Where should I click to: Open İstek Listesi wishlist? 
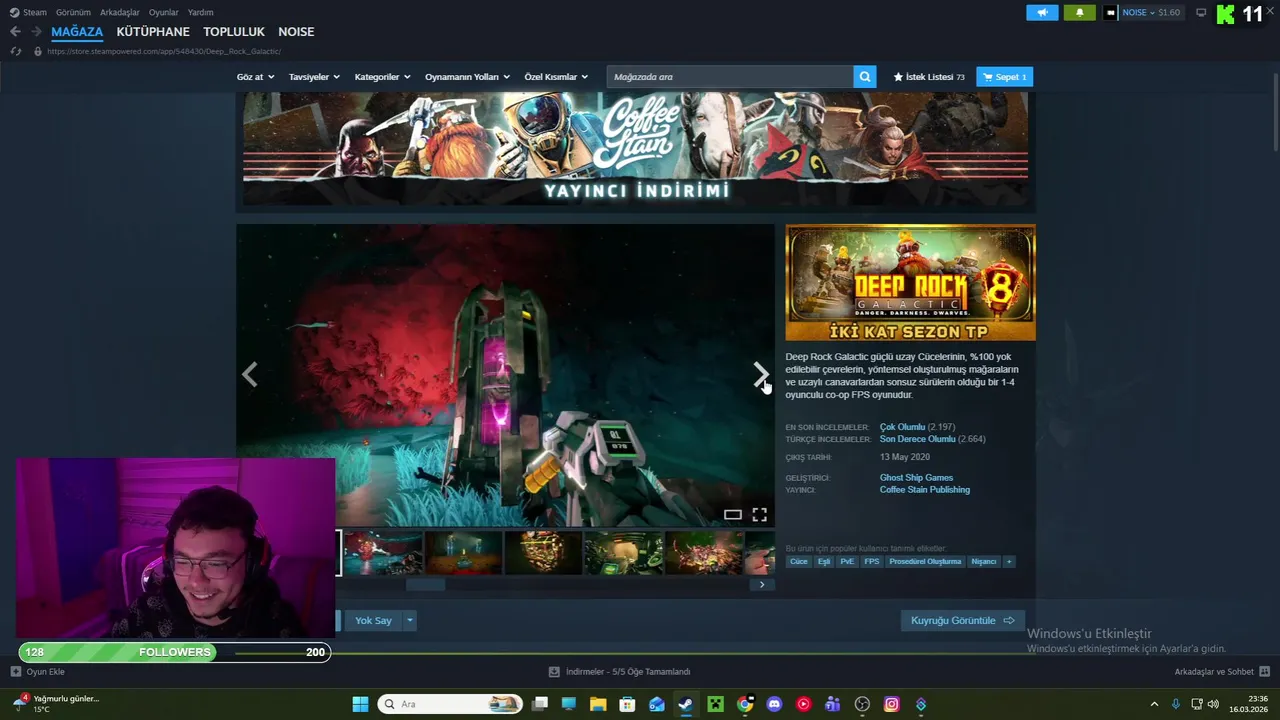point(929,77)
